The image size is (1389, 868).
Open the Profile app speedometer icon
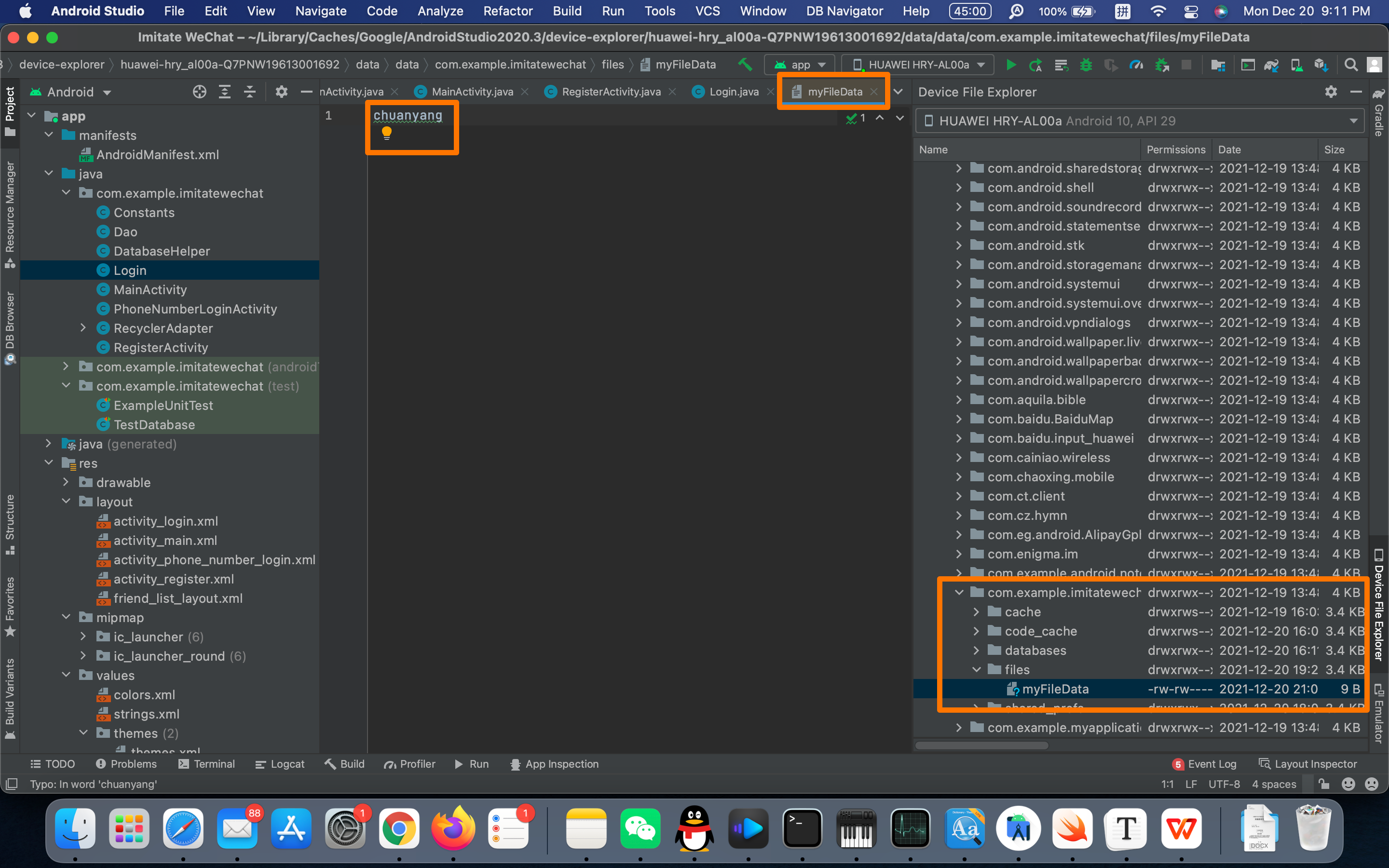coord(1136,65)
